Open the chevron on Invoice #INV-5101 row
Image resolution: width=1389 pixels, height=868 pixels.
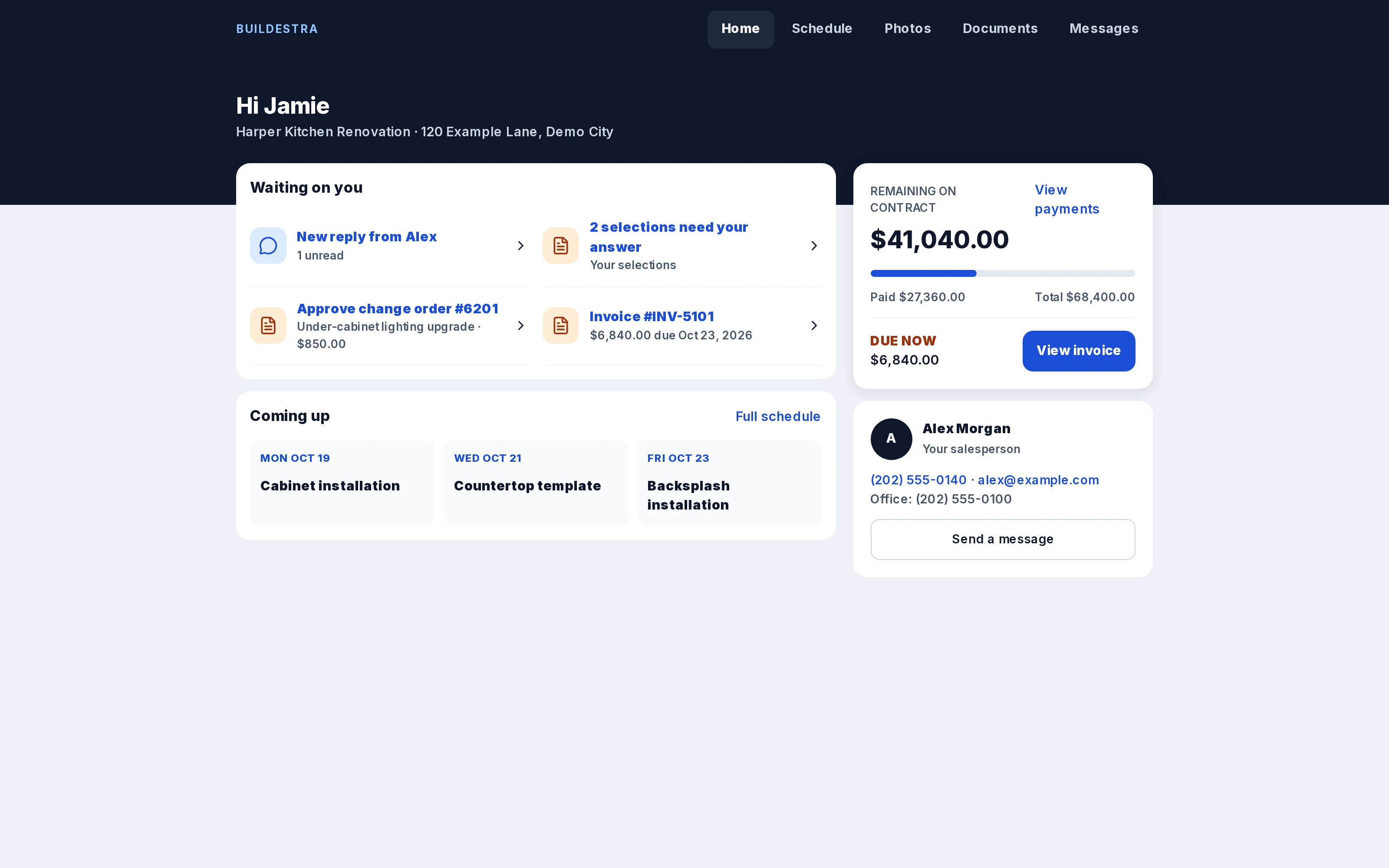[814, 325]
